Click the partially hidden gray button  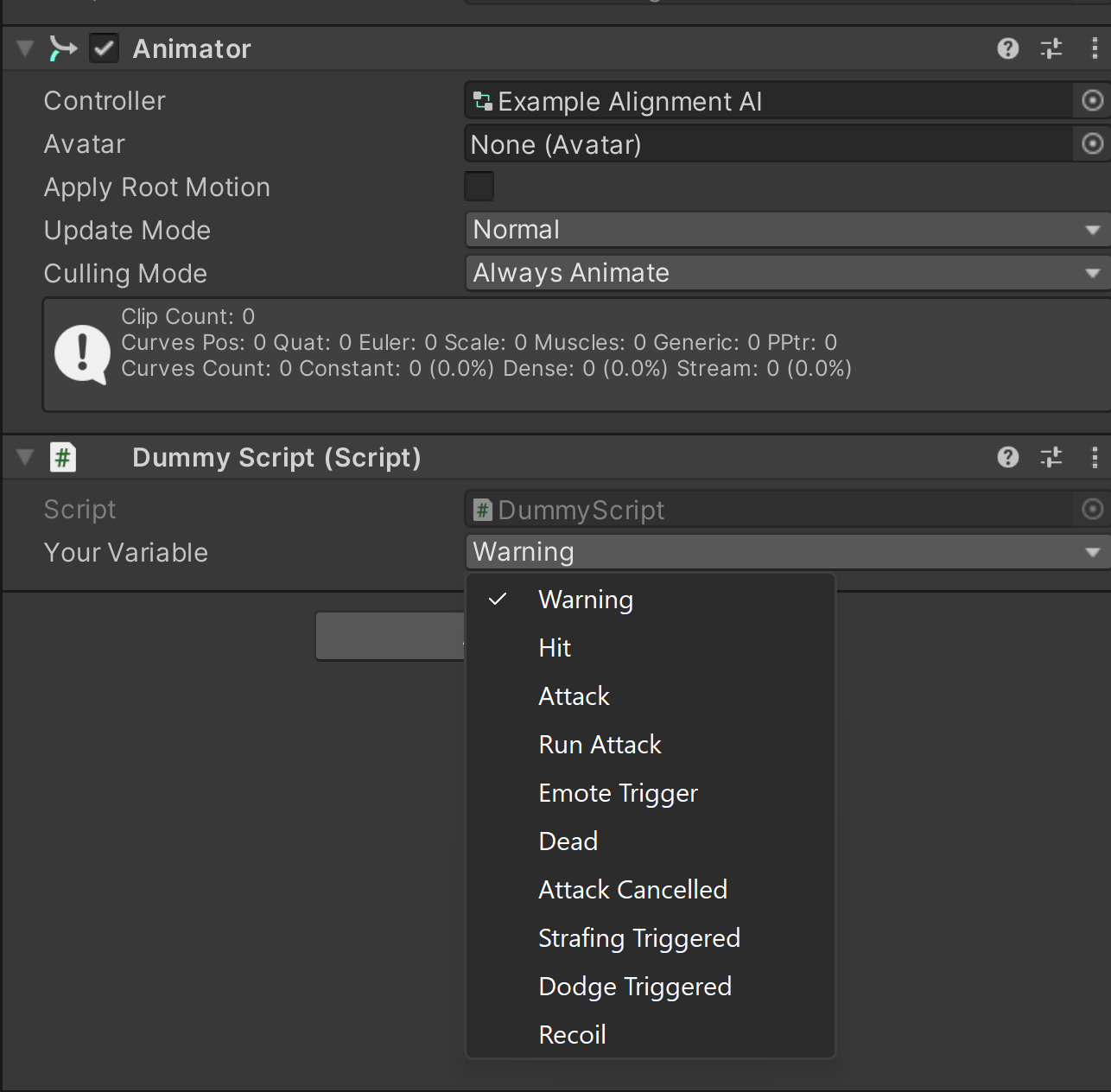pos(389,636)
